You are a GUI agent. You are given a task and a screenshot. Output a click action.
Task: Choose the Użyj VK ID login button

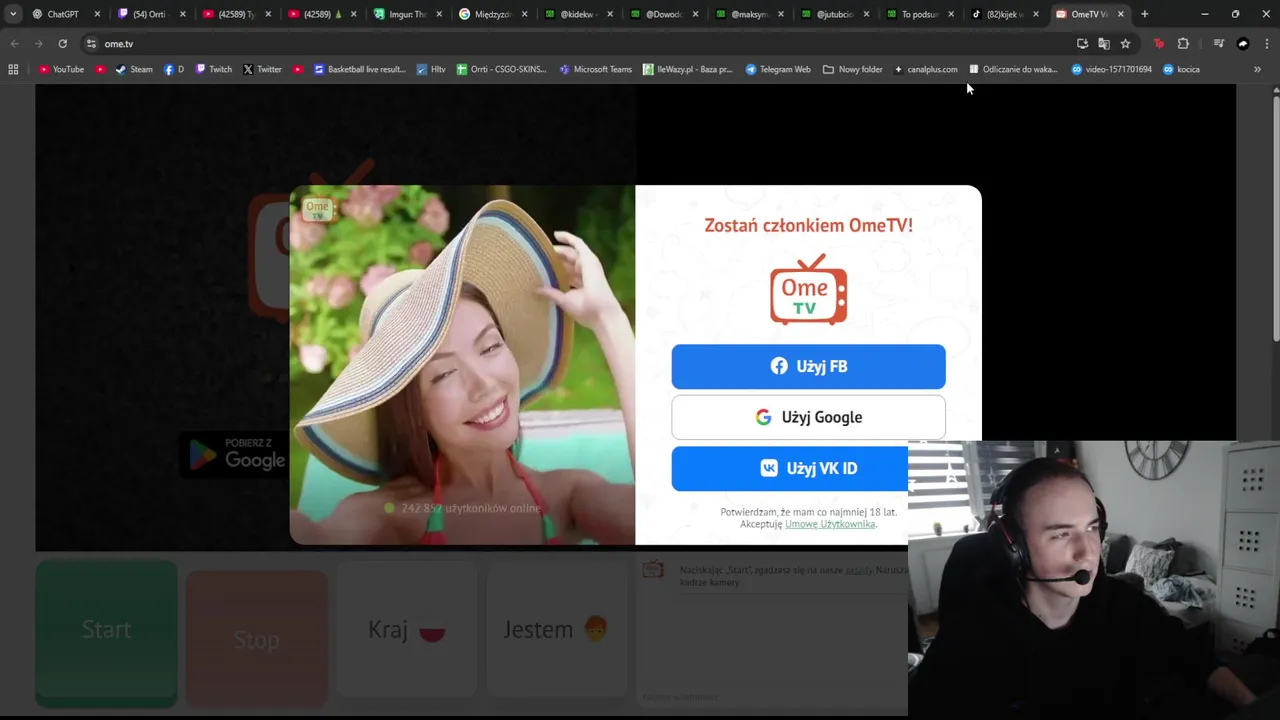[x=808, y=468]
